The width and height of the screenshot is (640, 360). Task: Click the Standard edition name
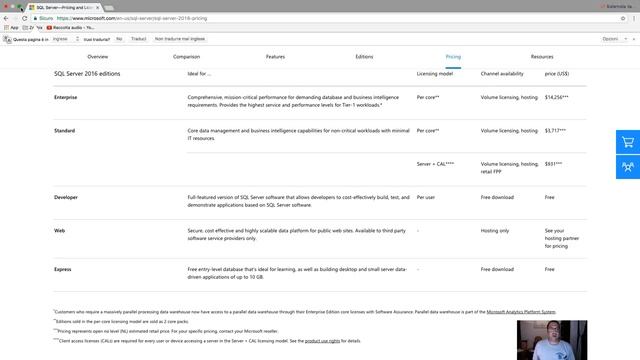point(64,131)
